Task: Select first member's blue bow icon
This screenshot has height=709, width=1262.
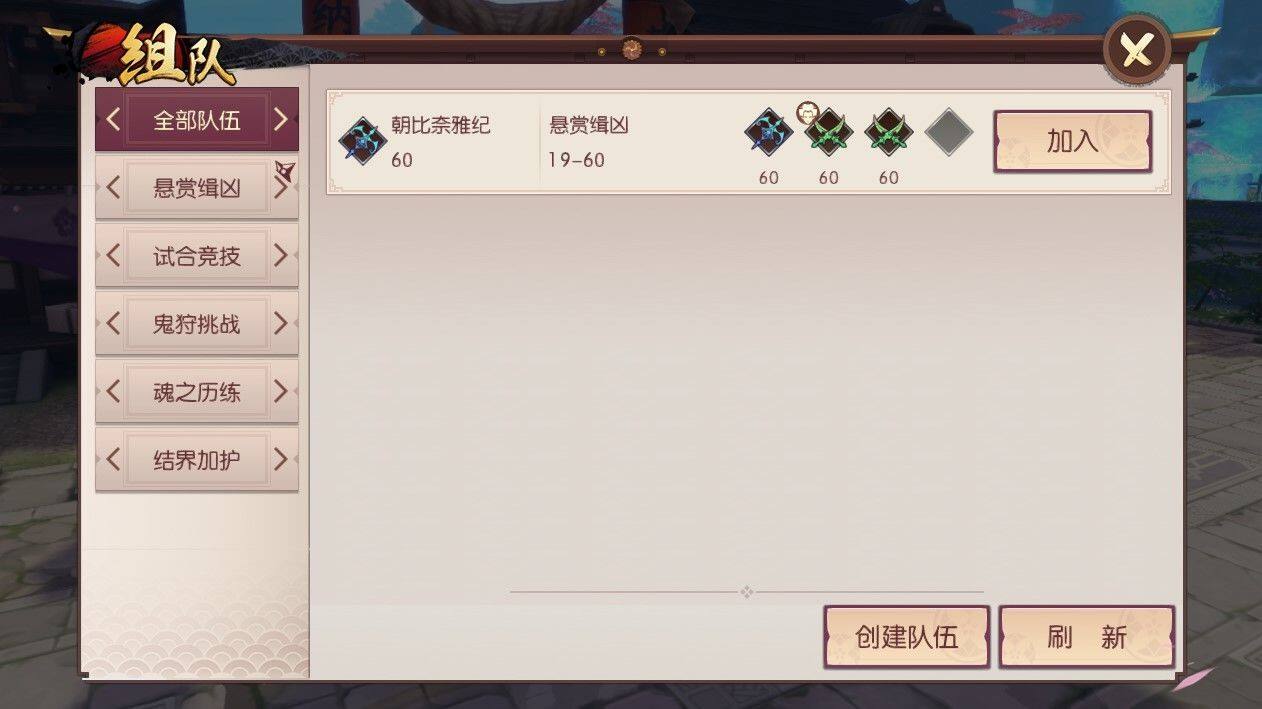Action: point(768,132)
